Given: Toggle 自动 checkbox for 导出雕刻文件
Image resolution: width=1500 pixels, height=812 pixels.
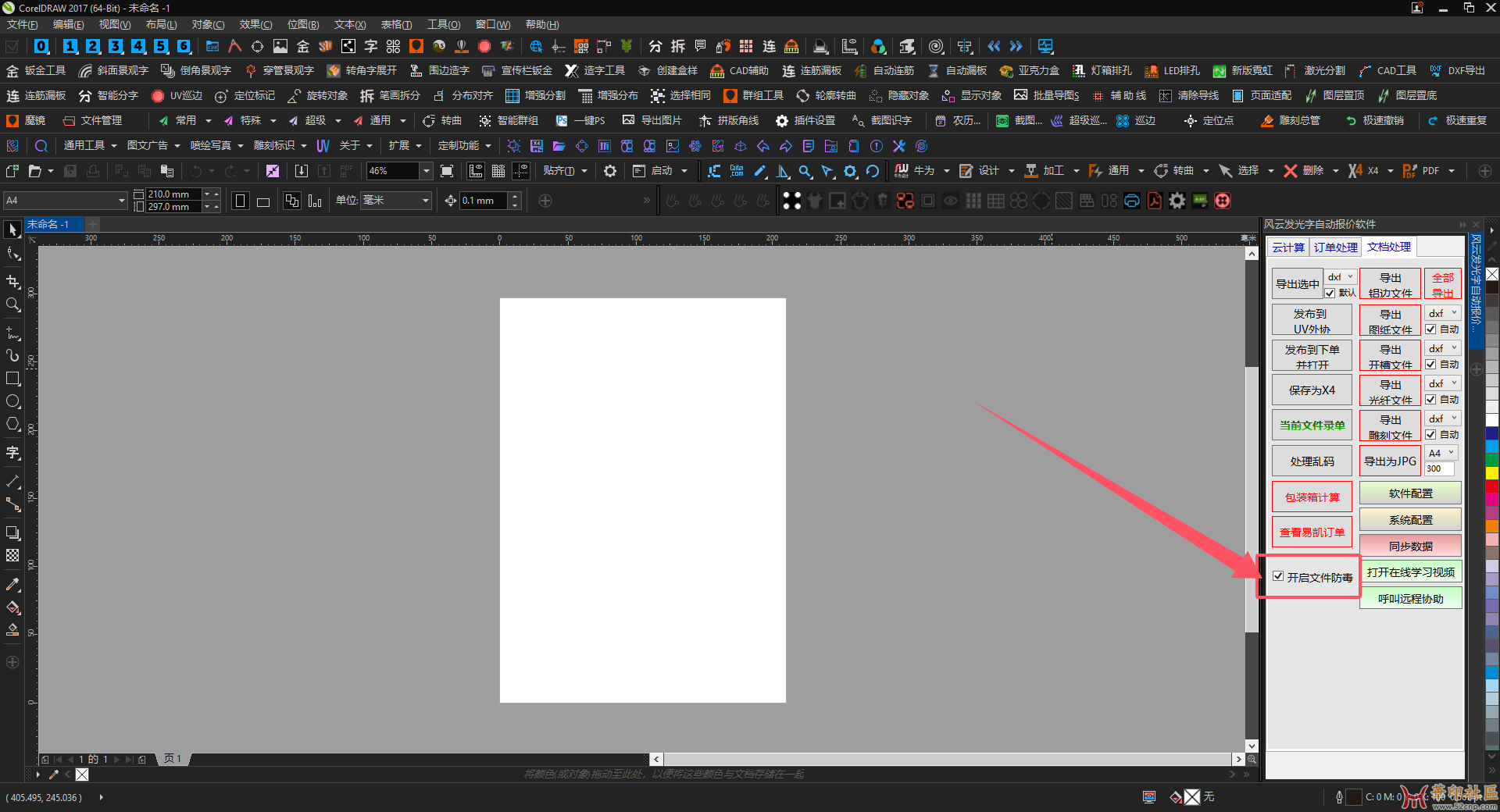Looking at the screenshot, I should click(x=1430, y=435).
